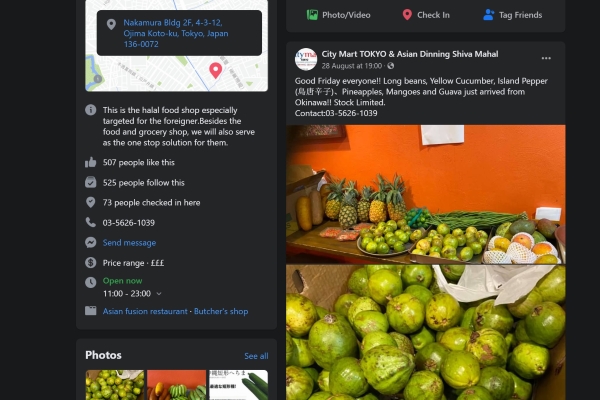The width and height of the screenshot is (600, 400).
Task: Open the Butcher's shop category link
Action: click(221, 311)
